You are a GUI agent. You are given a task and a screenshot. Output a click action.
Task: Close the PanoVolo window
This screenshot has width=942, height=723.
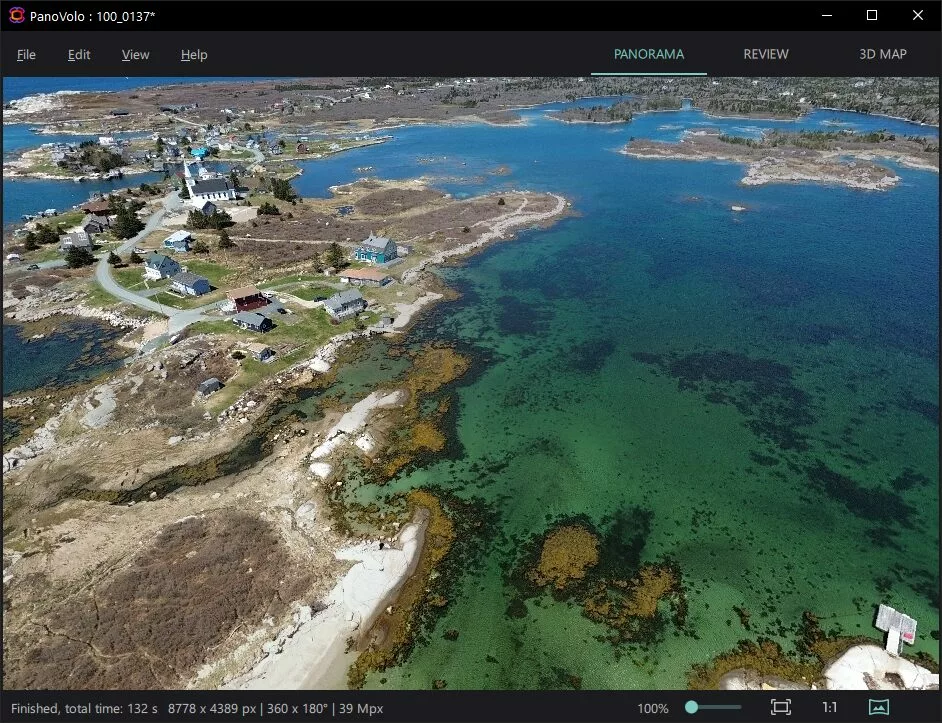[917, 16]
